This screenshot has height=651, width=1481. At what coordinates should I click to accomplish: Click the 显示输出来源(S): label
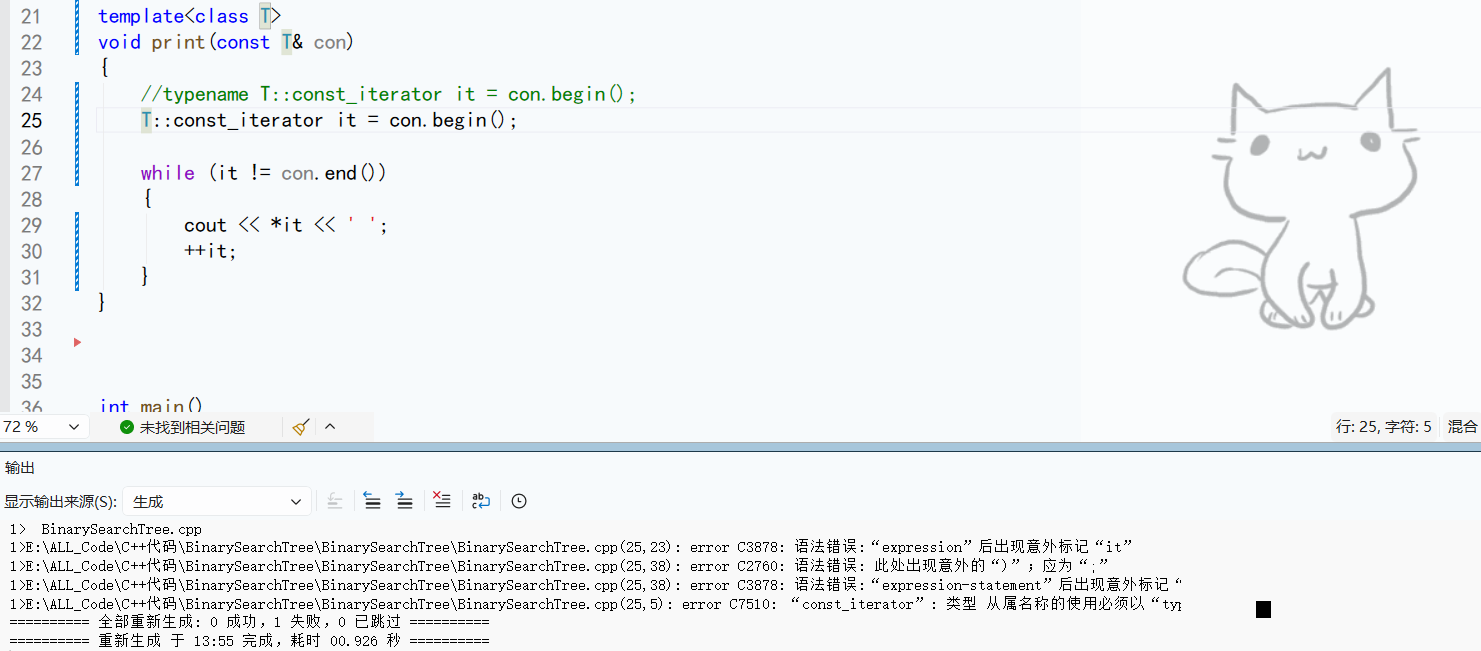coord(60,501)
